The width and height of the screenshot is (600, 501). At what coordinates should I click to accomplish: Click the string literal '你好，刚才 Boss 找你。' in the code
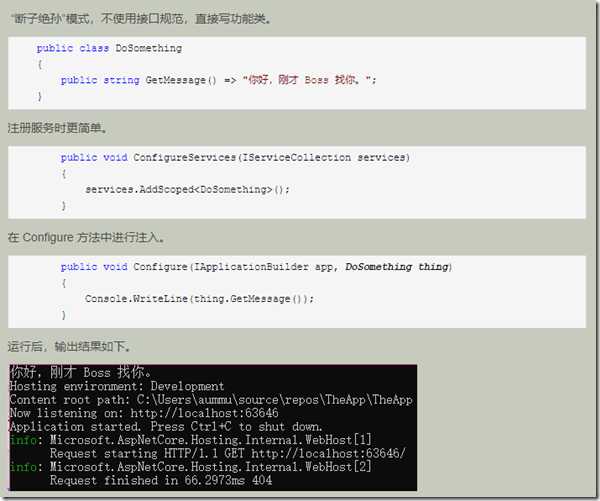click(307, 80)
